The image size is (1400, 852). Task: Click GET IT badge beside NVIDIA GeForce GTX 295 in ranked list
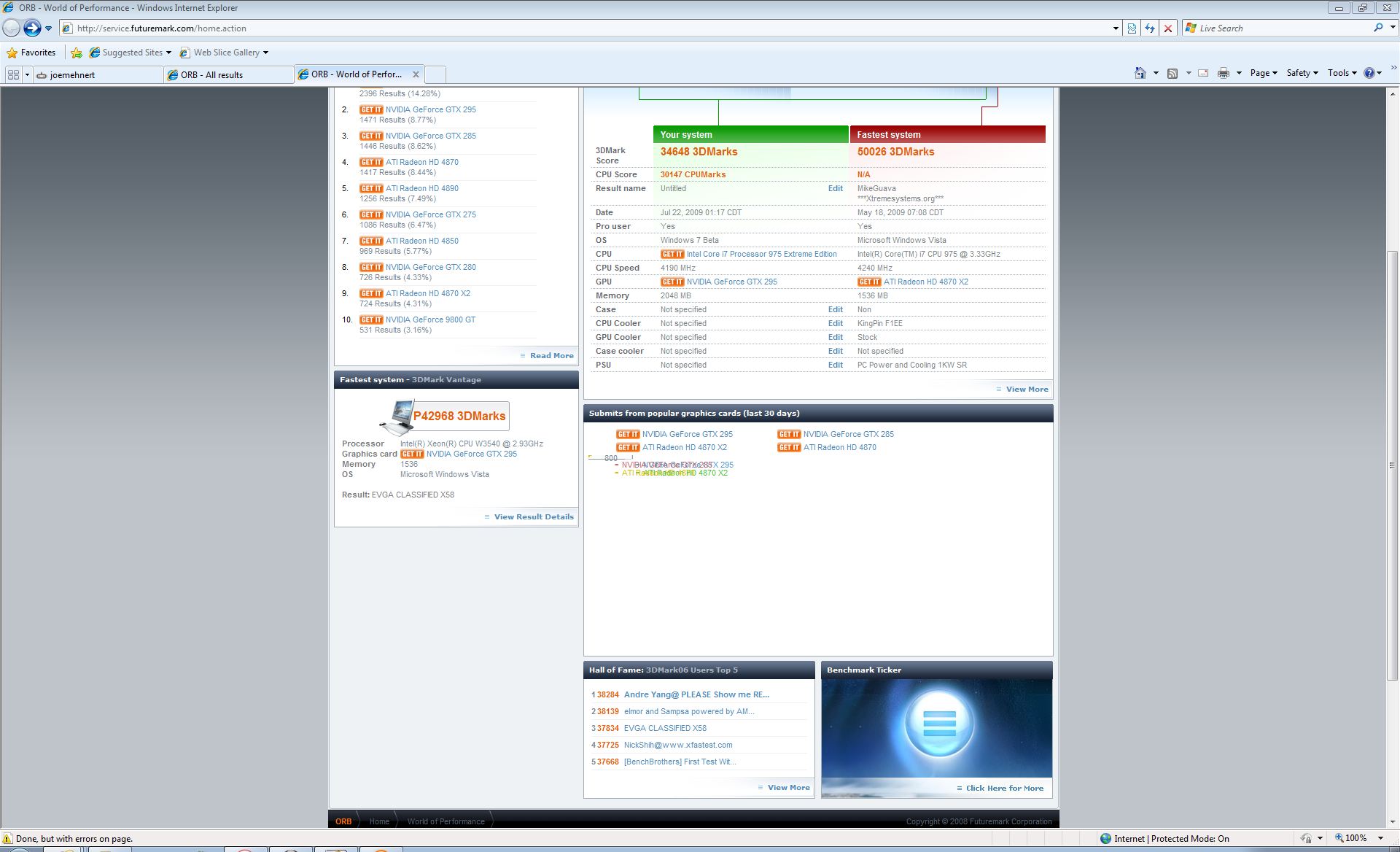[x=371, y=109]
